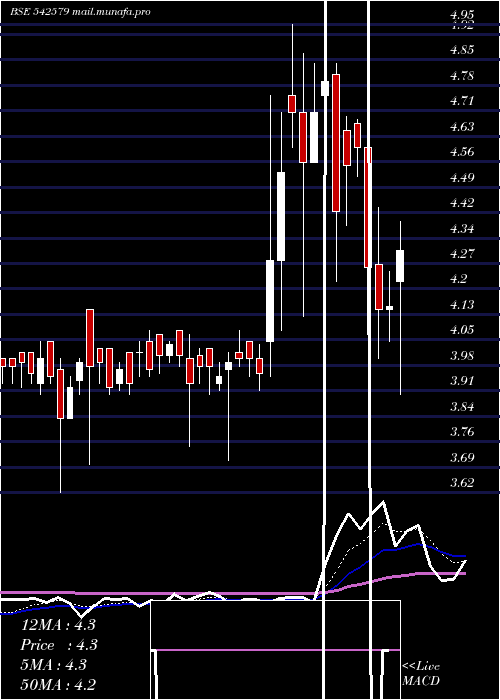Click the 3.69 price axis label
Viewport: 500px width, 700px height.
pyautogui.click(x=462, y=458)
